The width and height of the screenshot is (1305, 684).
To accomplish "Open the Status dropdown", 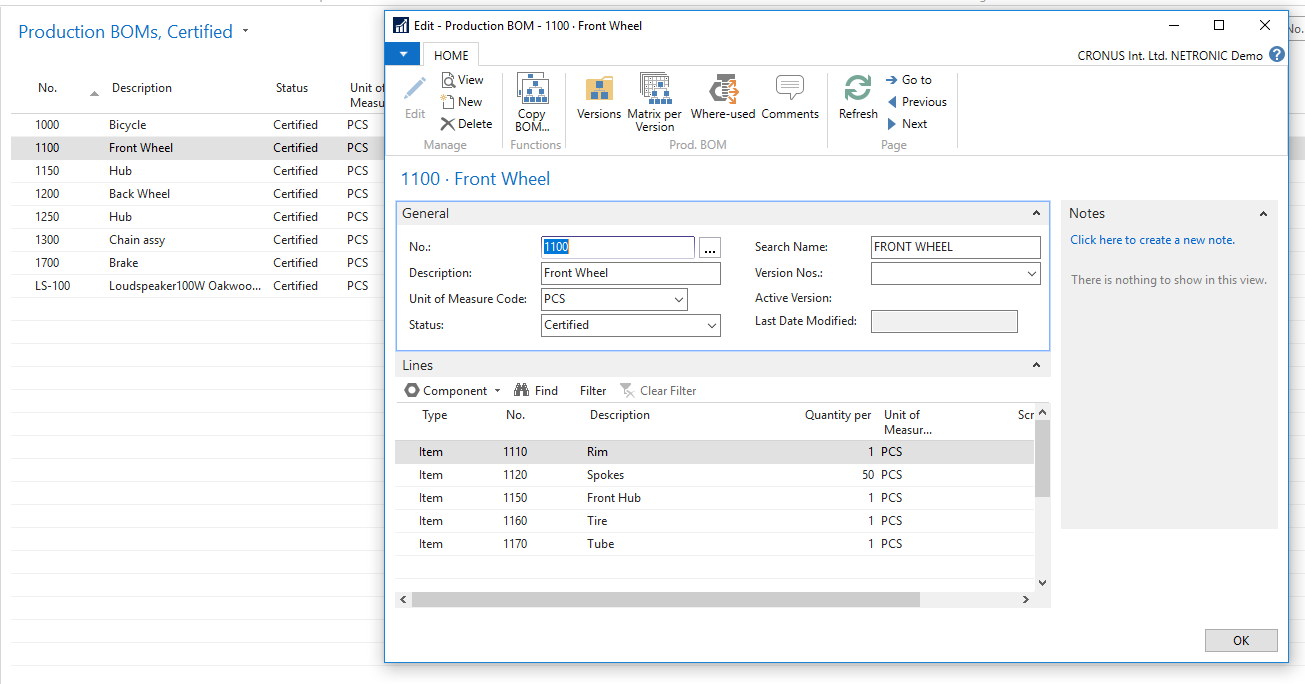I will [711, 325].
